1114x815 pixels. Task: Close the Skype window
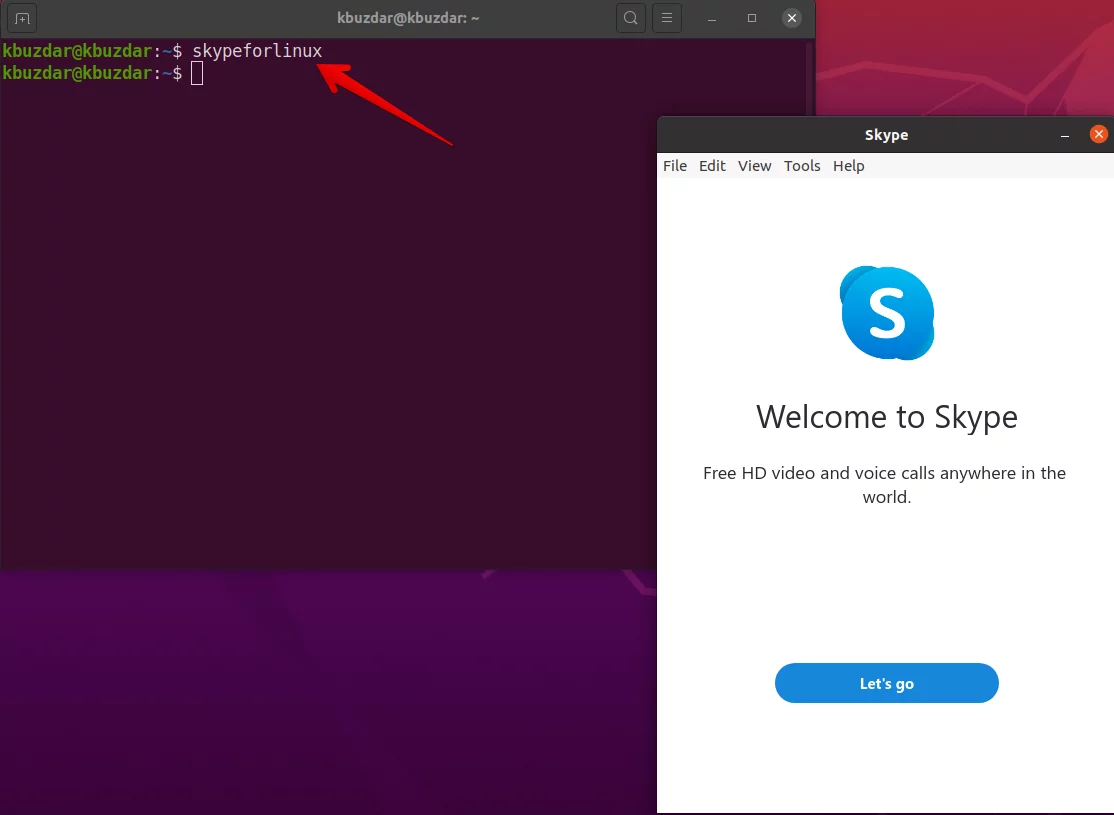point(1098,134)
